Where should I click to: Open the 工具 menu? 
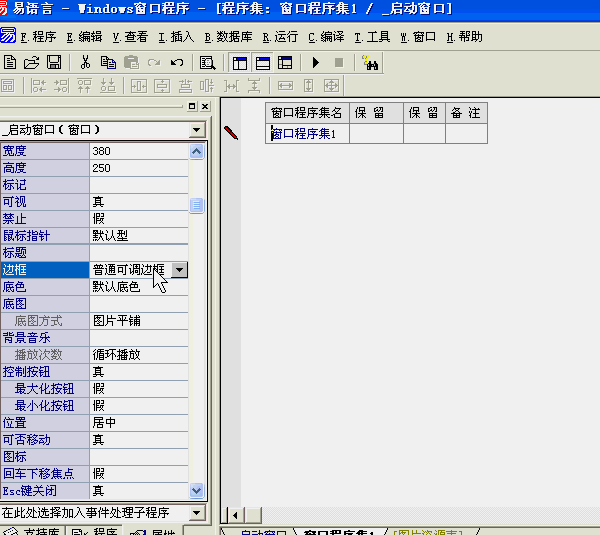(x=372, y=37)
